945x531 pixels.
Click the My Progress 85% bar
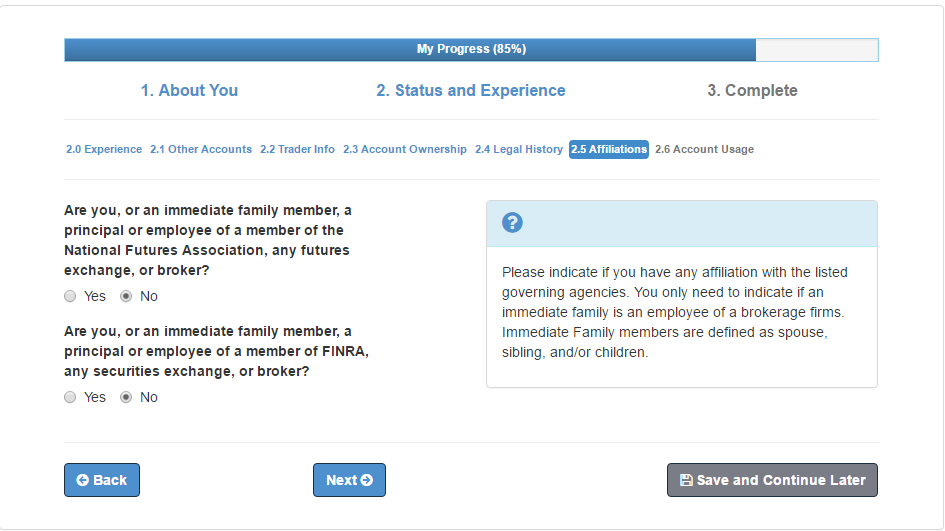coord(471,49)
